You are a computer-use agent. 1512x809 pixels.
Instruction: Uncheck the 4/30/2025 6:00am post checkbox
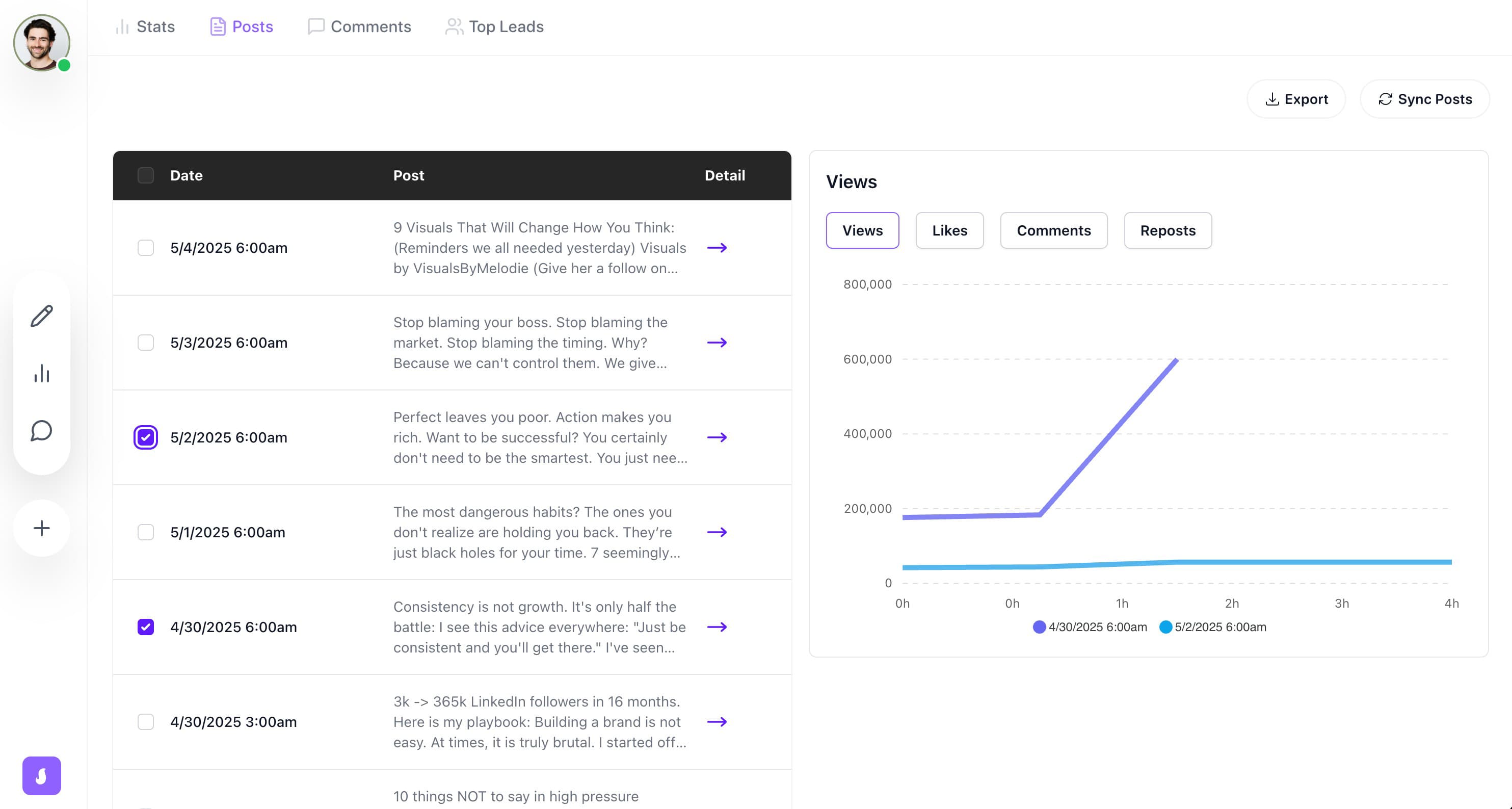(146, 627)
